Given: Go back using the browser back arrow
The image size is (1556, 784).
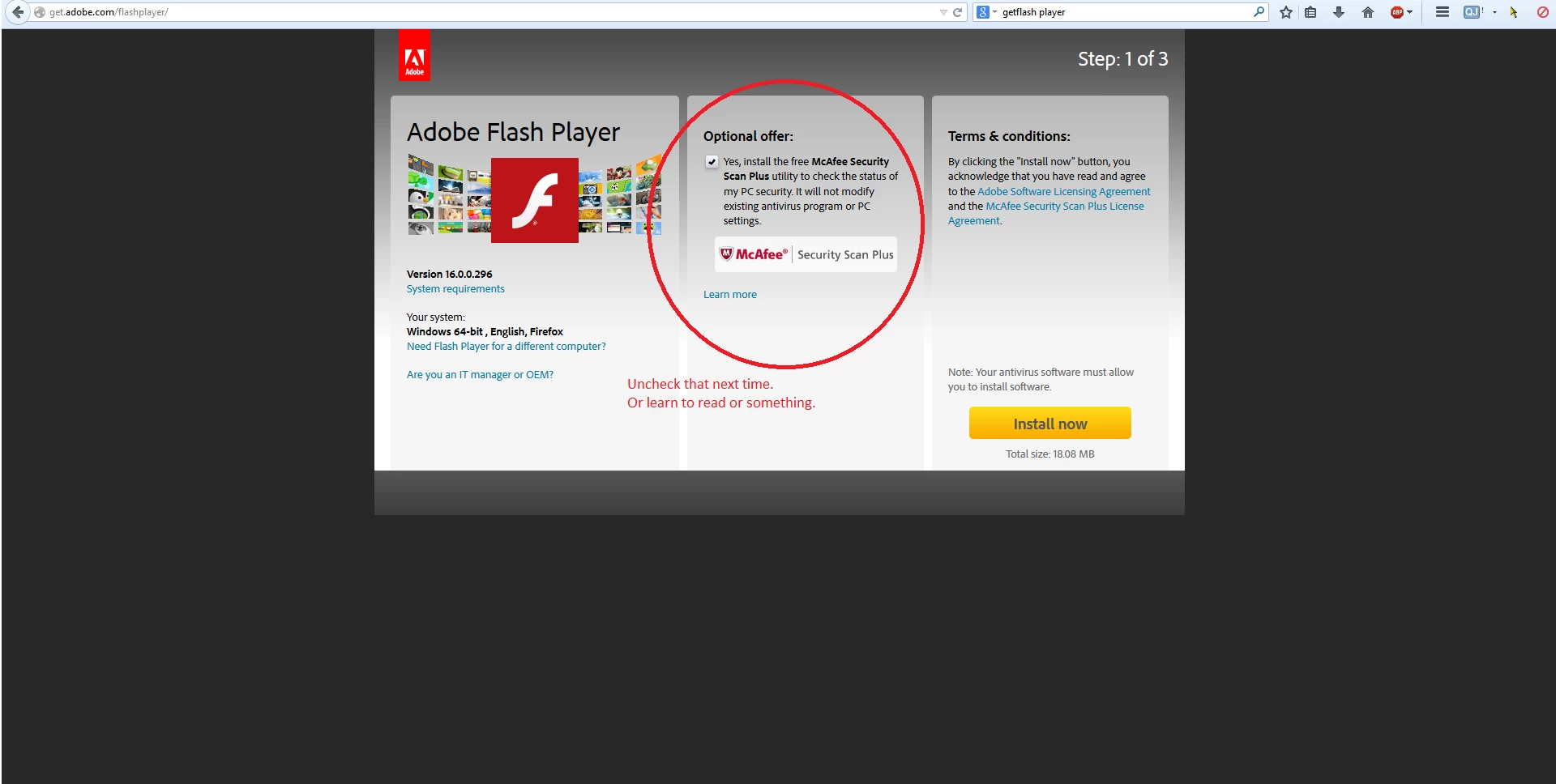Looking at the screenshot, I should coord(17,12).
